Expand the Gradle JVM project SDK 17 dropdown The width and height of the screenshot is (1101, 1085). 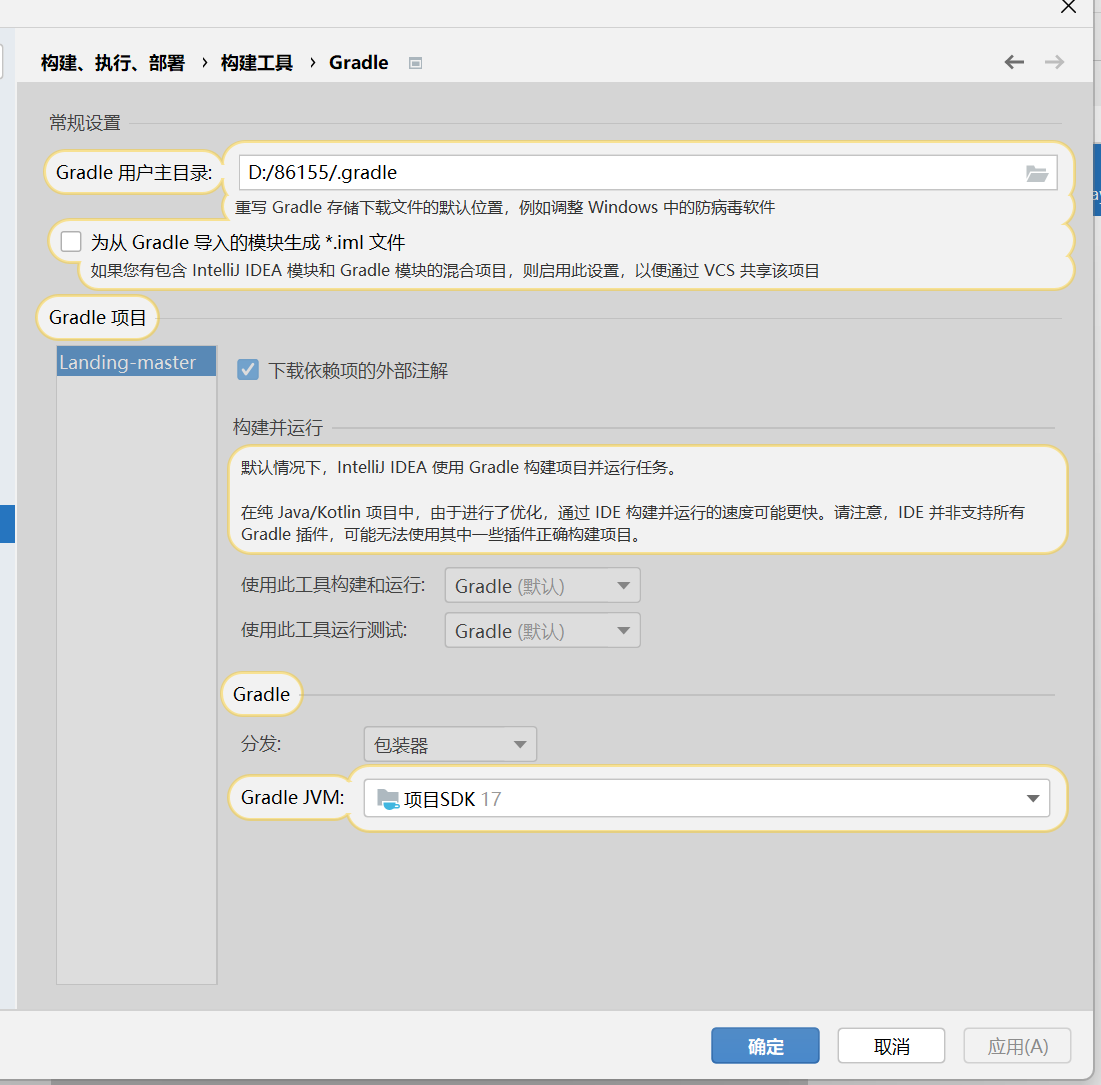click(x=706, y=798)
